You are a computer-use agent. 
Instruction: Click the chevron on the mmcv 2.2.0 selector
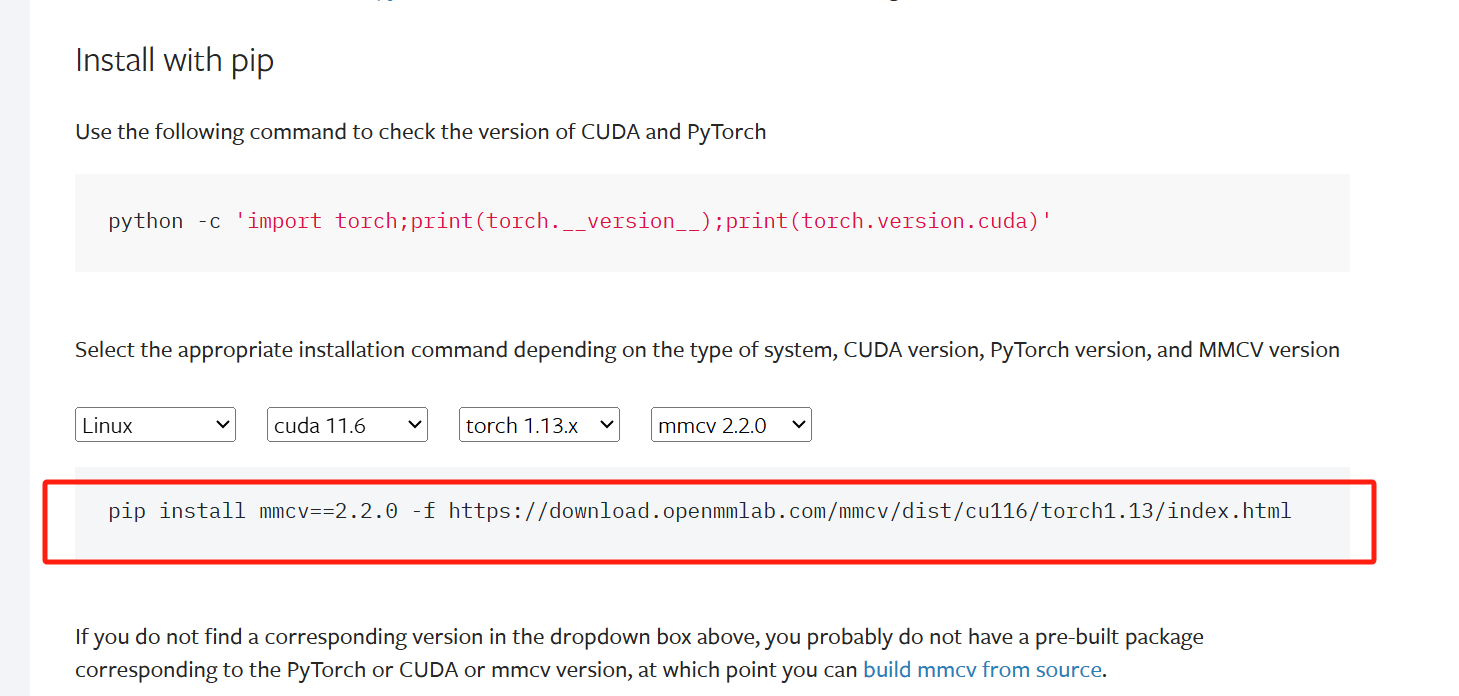(799, 424)
